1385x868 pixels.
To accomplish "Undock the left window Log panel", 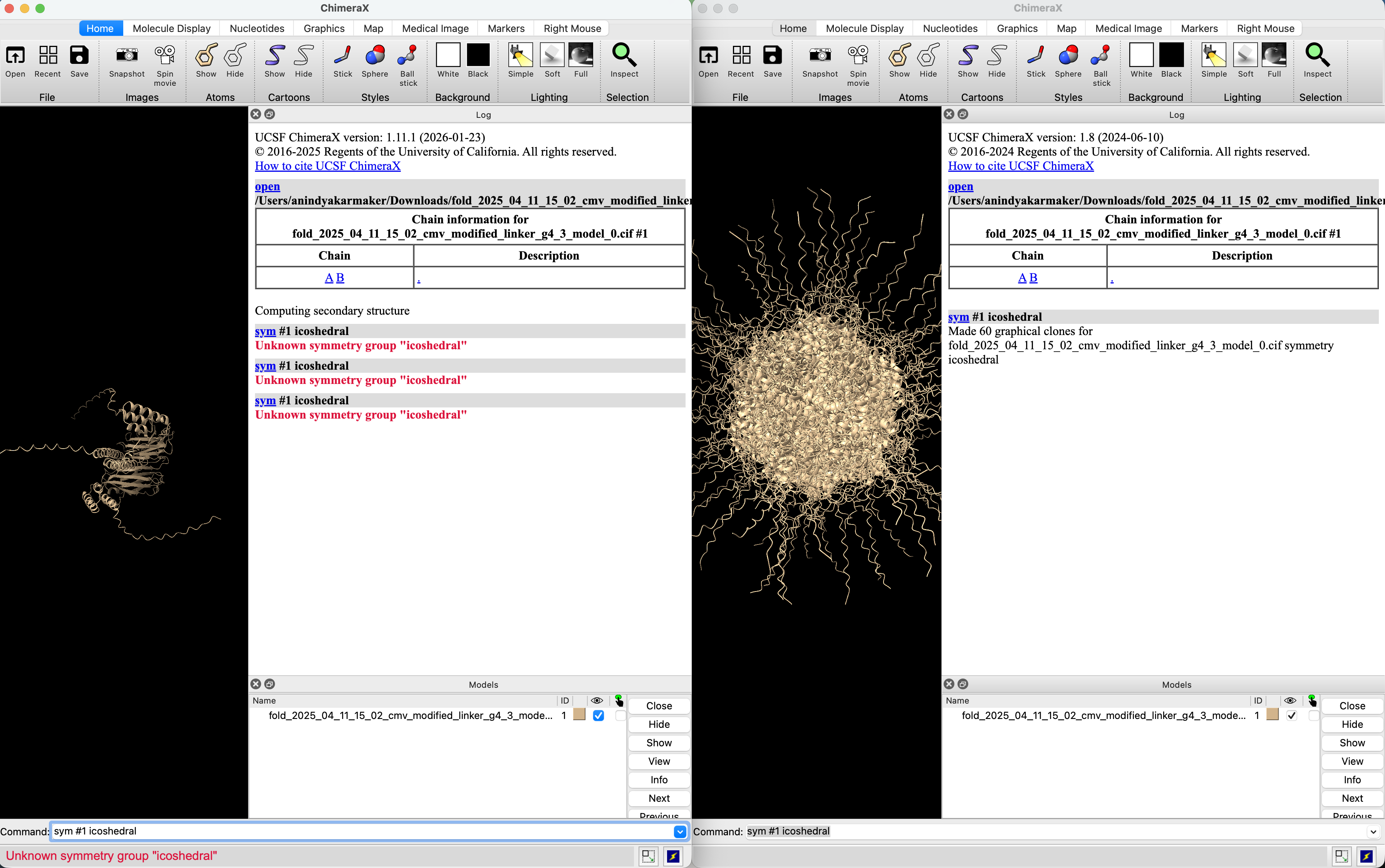I will pyautogui.click(x=270, y=114).
